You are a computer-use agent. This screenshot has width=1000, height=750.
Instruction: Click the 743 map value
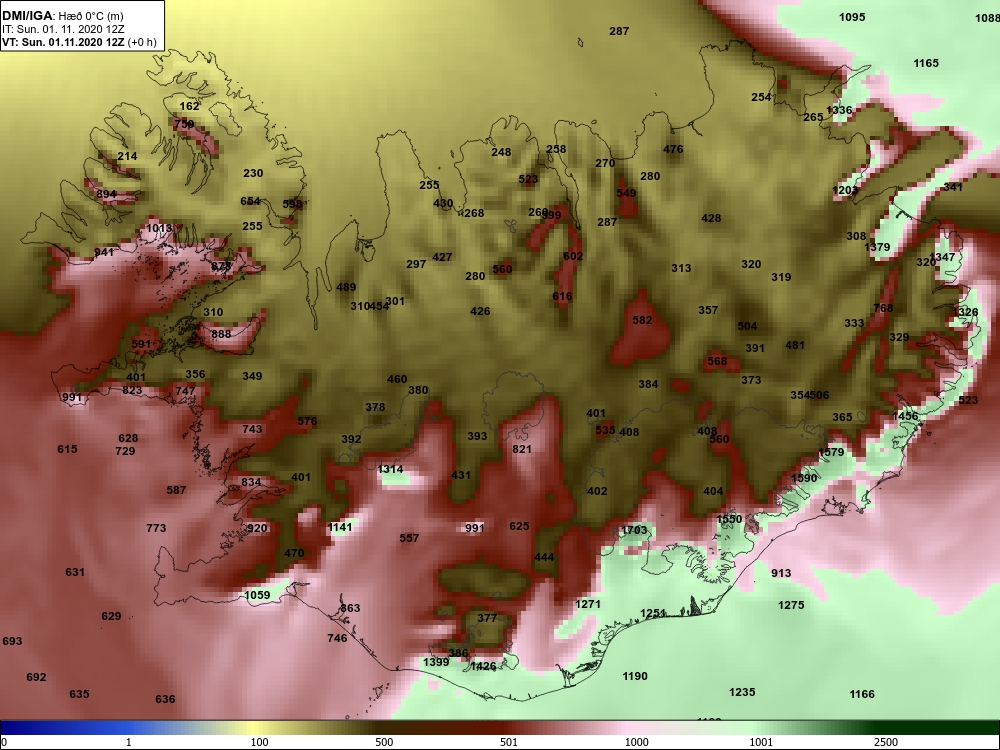pos(252,429)
